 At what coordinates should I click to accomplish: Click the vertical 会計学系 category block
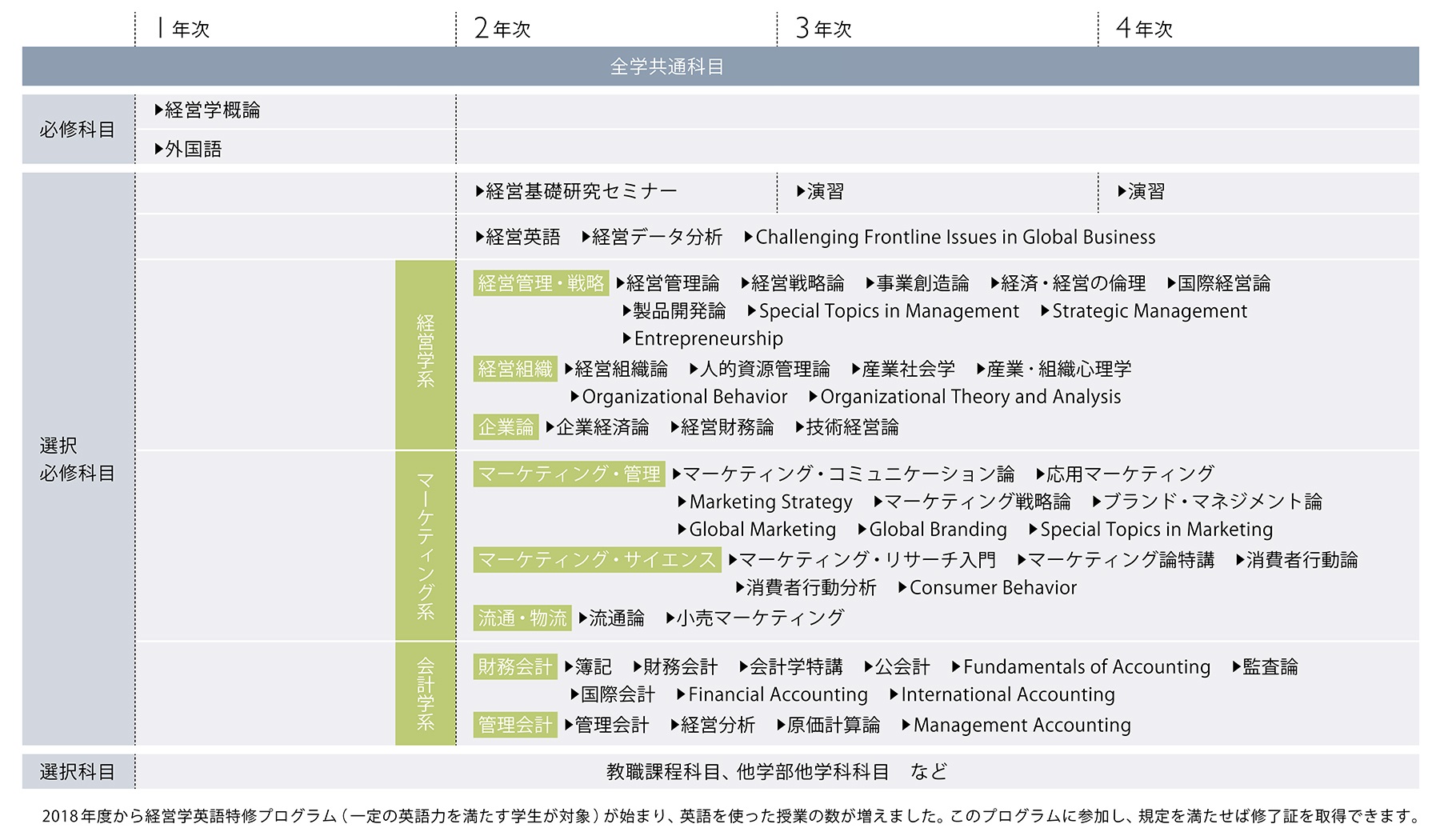(x=426, y=694)
